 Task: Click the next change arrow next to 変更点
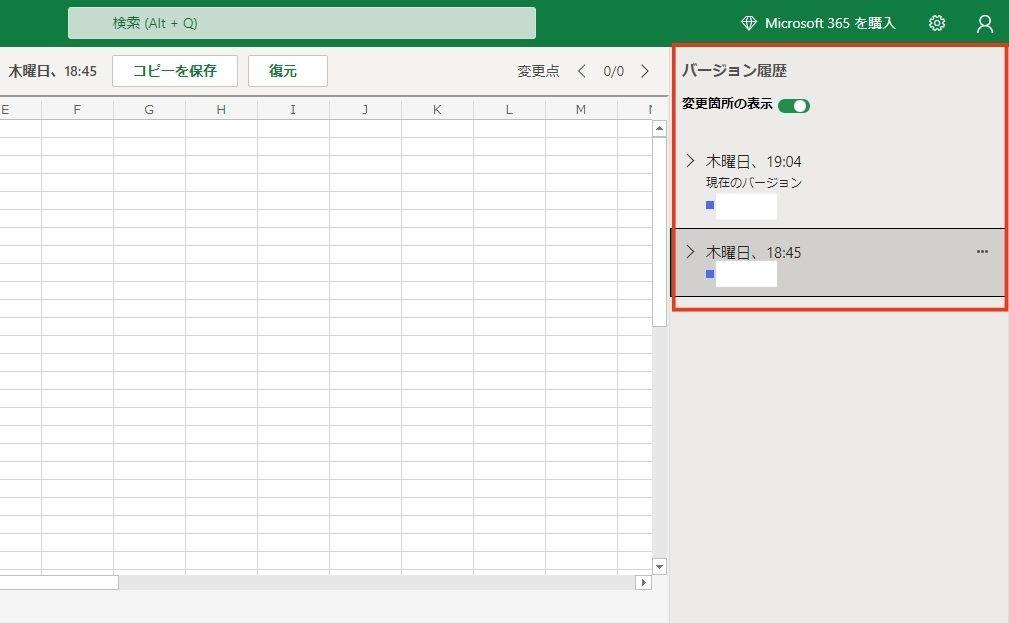[x=646, y=71]
